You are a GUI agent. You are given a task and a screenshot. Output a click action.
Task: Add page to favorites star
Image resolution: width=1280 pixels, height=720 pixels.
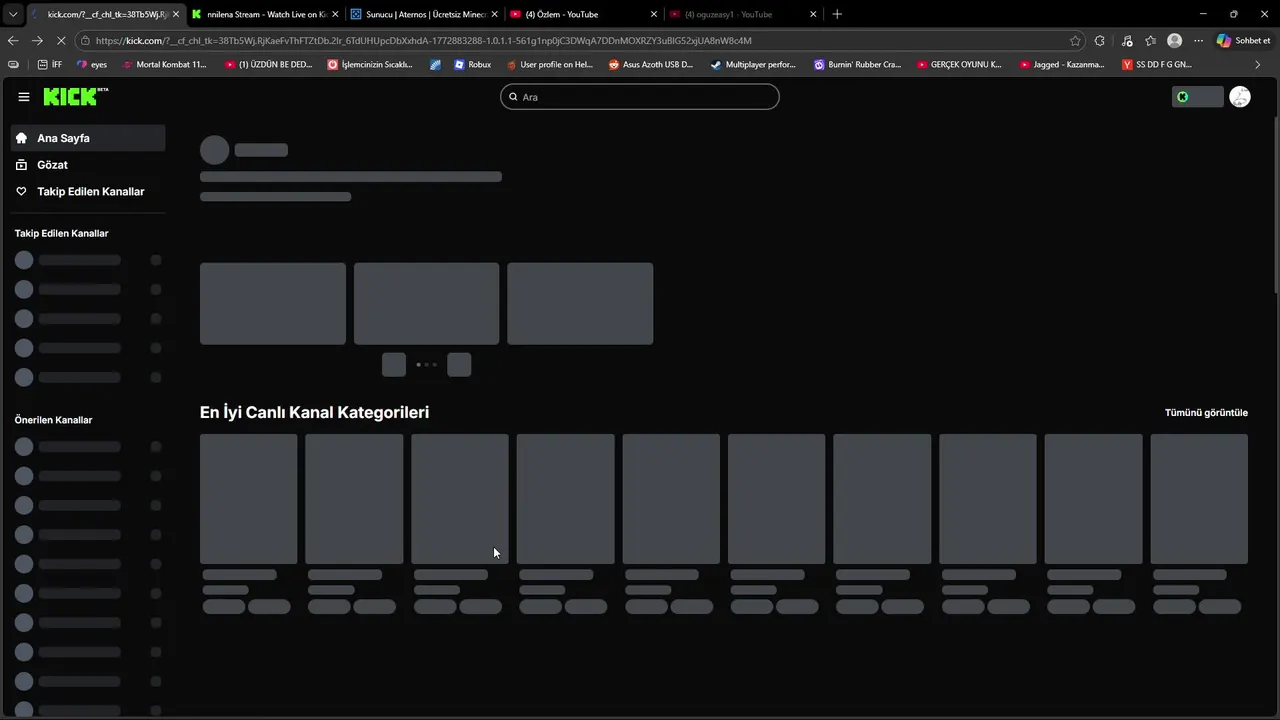[x=1075, y=41]
